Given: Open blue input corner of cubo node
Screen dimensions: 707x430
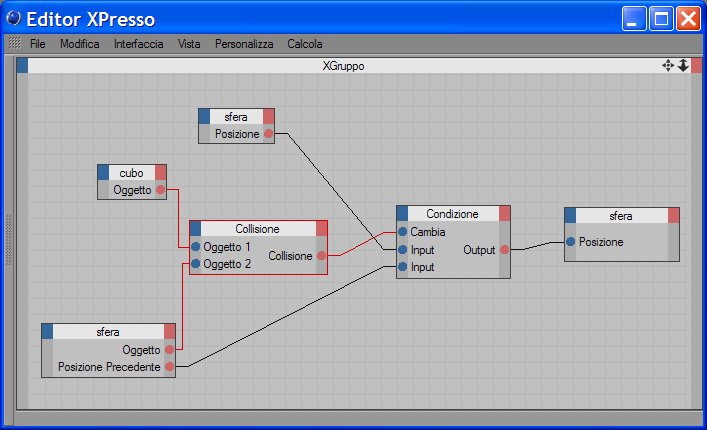Looking at the screenshot, I should click(x=103, y=173).
